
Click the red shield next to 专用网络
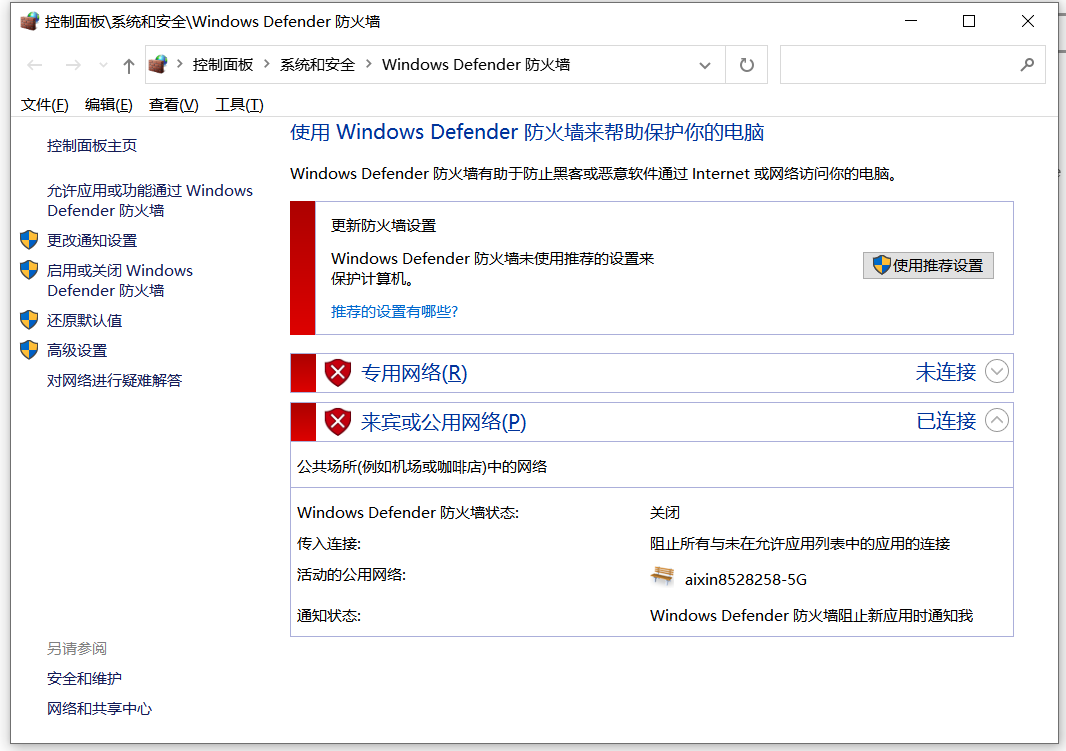[339, 373]
